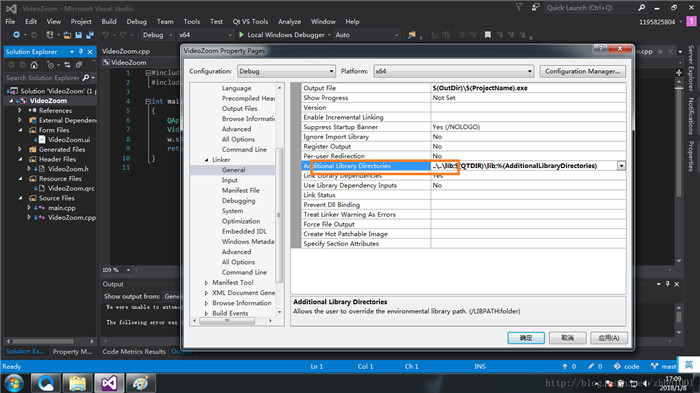Viewport: 700px width, 393px height.
Task: Click the Solution Explorer search magnifier icon
Action: point(86,78)
